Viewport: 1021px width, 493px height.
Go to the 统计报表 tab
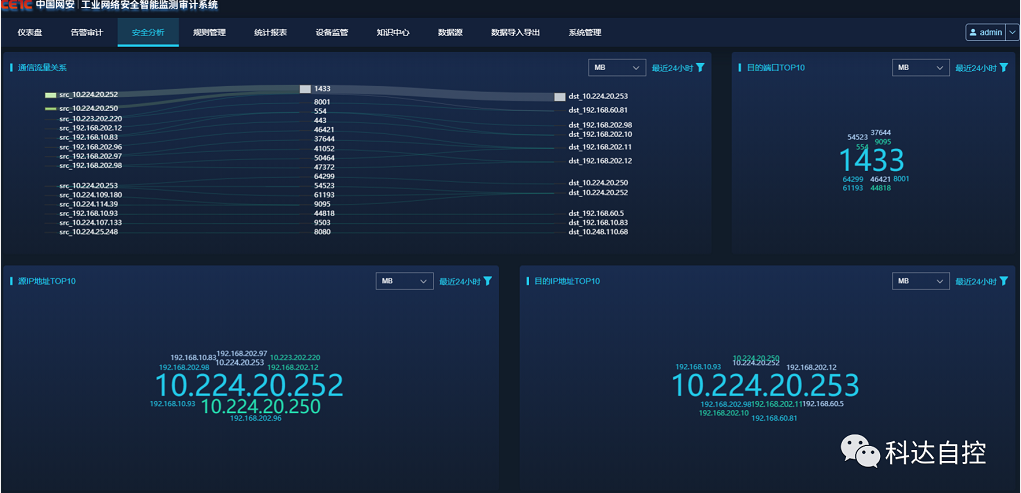(x=270, y=32)
